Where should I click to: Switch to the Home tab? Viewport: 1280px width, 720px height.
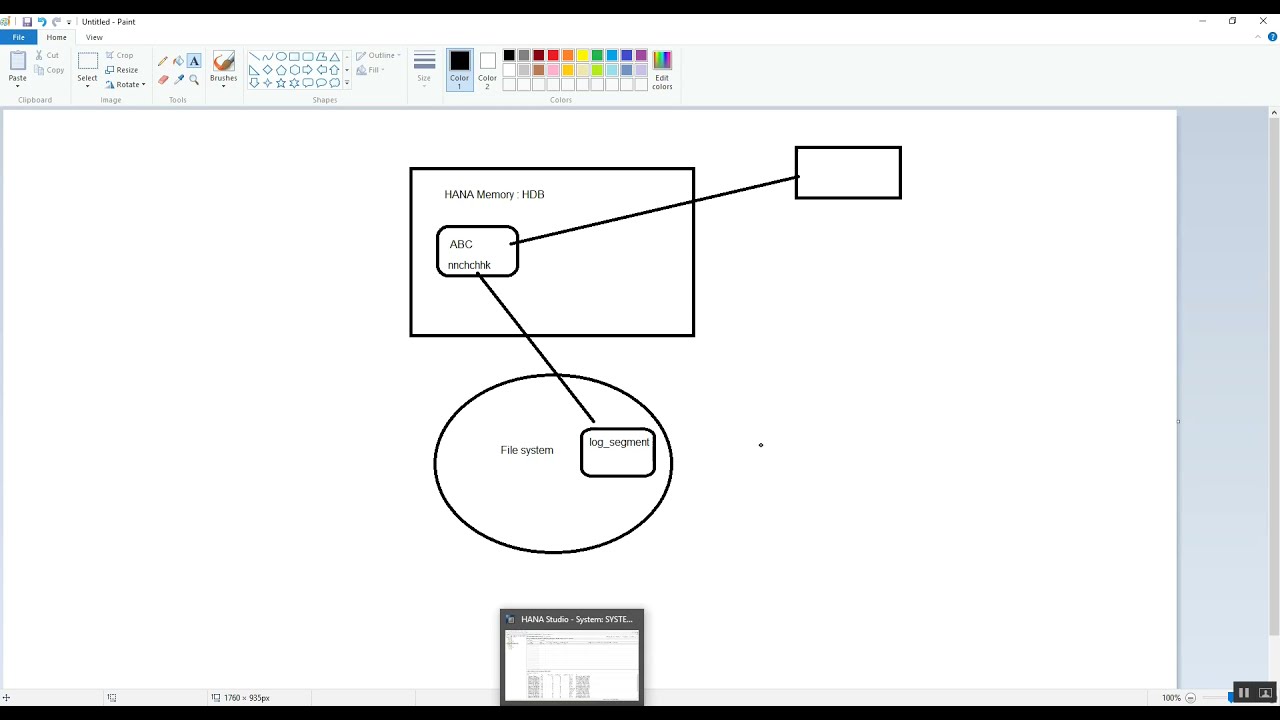(x=57, y=37)
